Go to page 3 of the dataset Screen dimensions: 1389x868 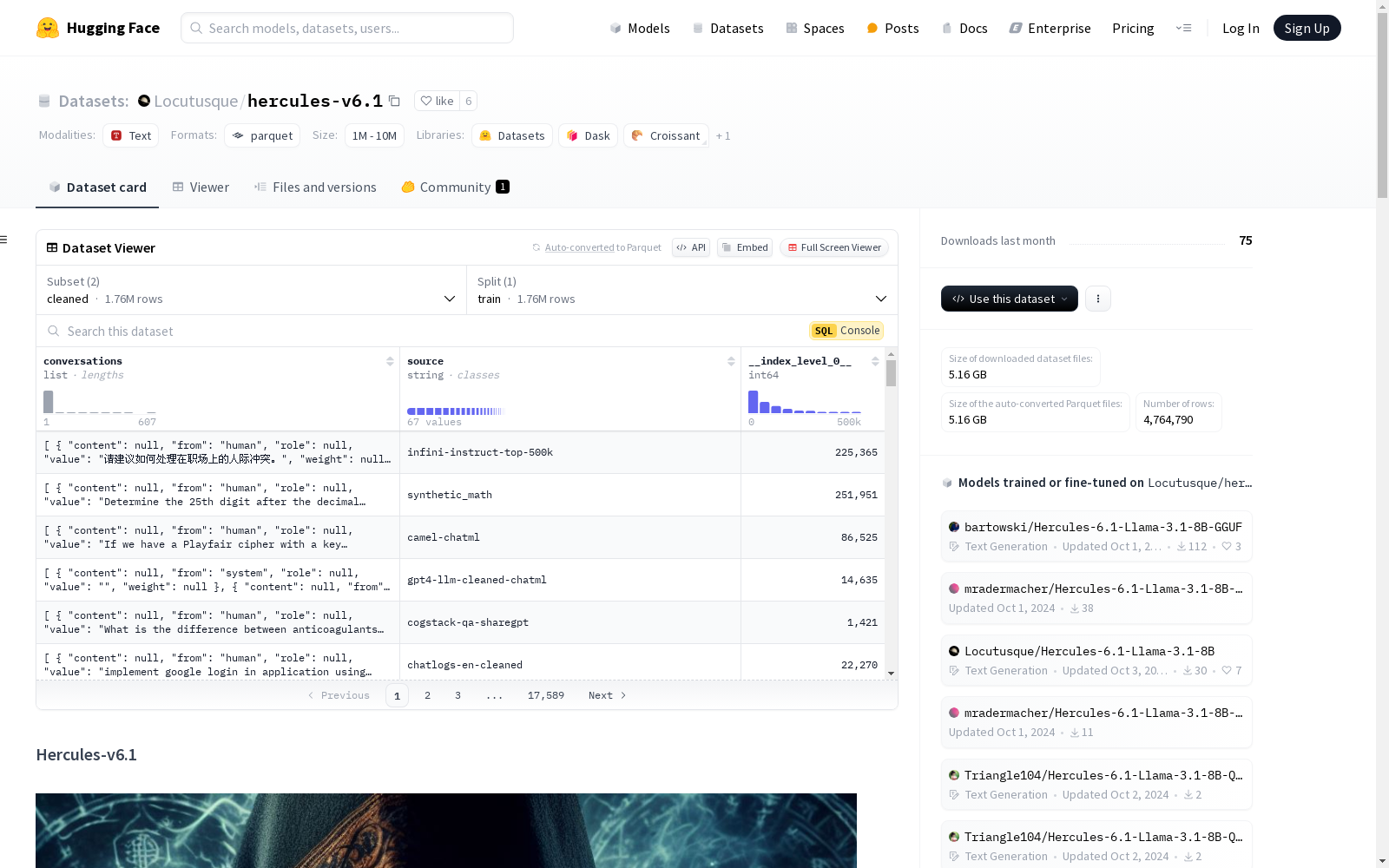[x=458, y=695]
